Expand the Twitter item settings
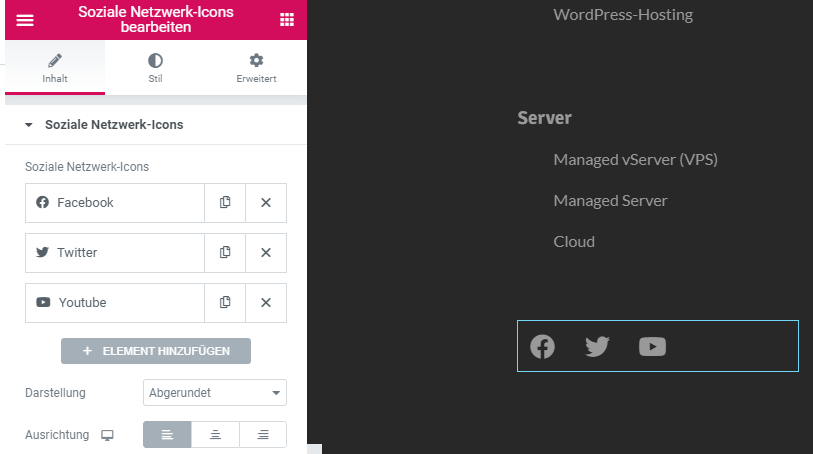This screenshot has width=813, height=454. tap(115, 252)
